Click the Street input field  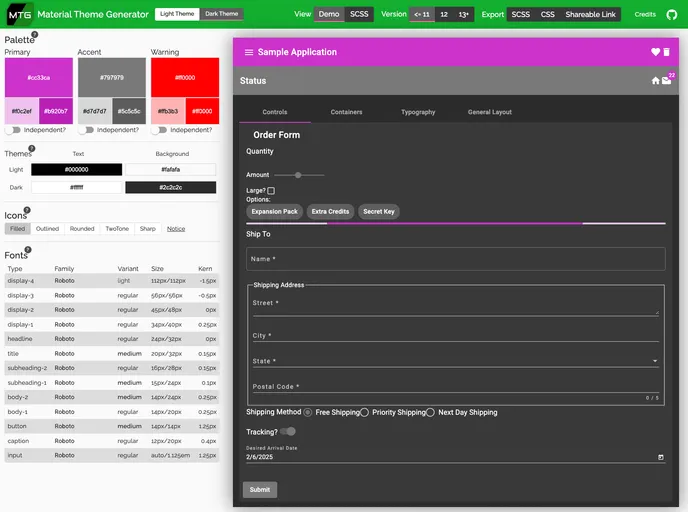tap(455, 304)
